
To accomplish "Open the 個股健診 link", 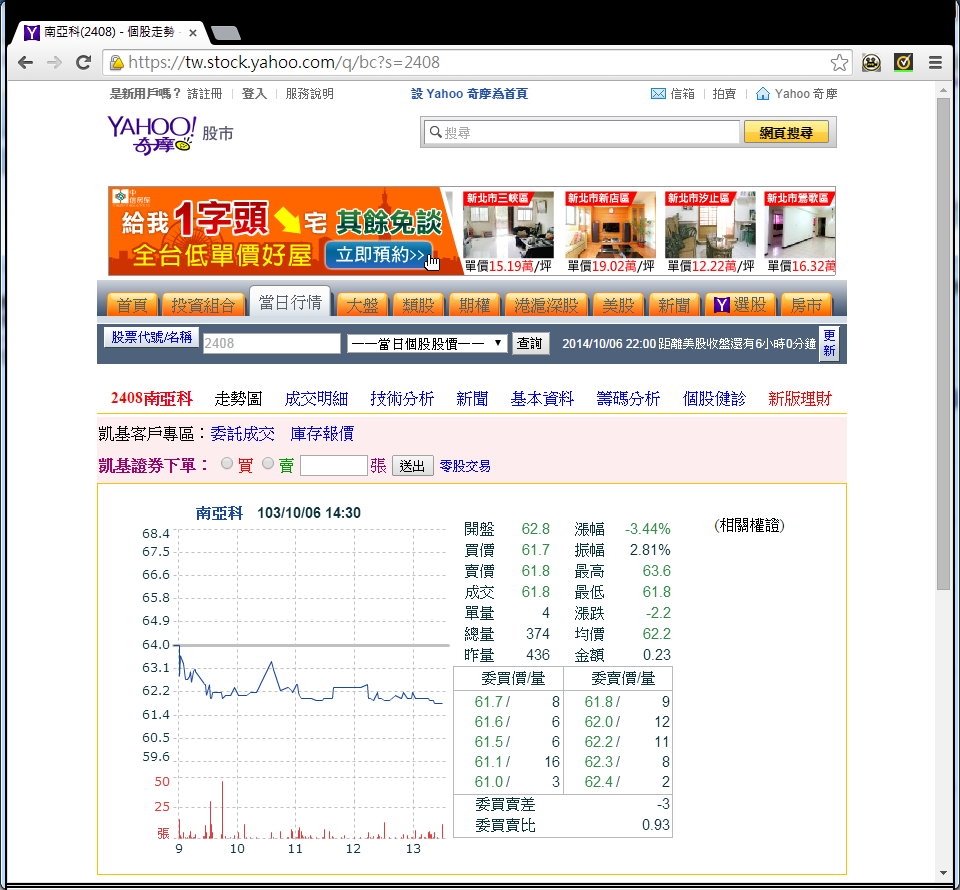I will pos(714,399).
